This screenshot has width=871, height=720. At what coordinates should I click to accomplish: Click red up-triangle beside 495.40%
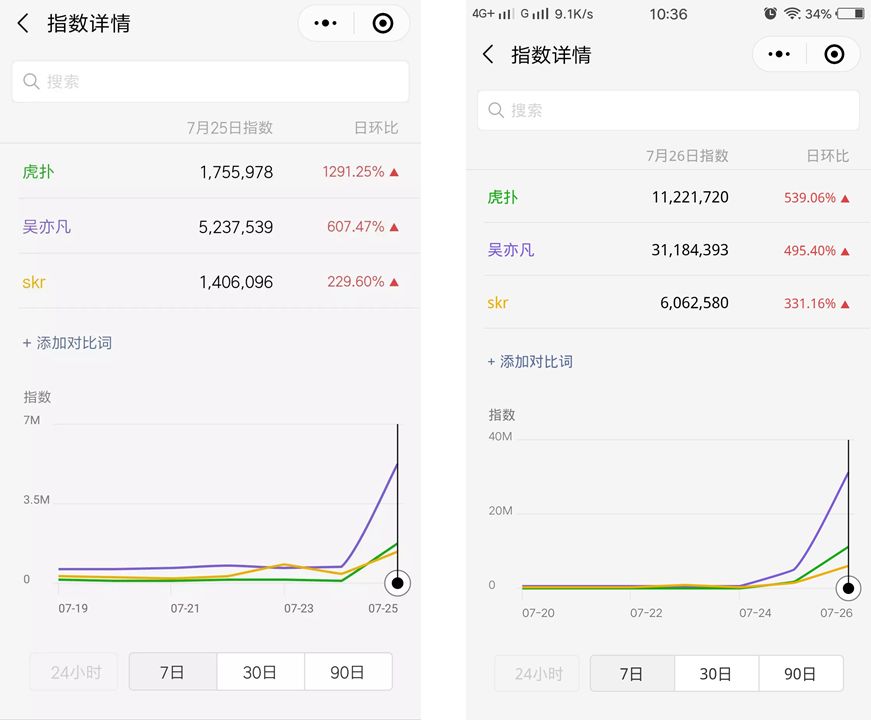click(x=845, y=252)
